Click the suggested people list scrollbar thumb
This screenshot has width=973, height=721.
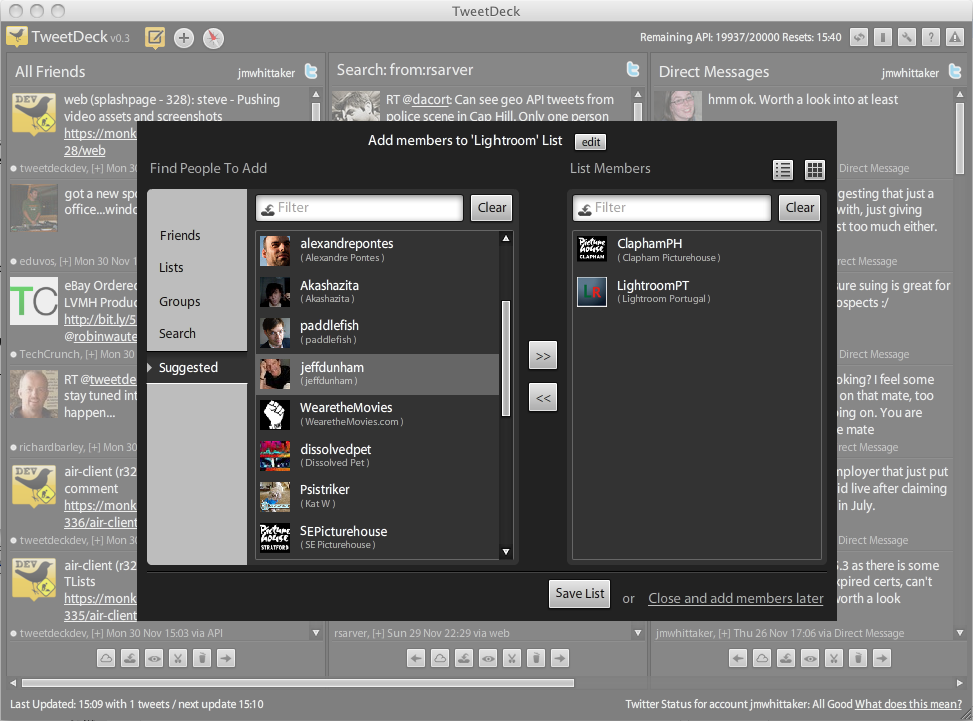506,359
